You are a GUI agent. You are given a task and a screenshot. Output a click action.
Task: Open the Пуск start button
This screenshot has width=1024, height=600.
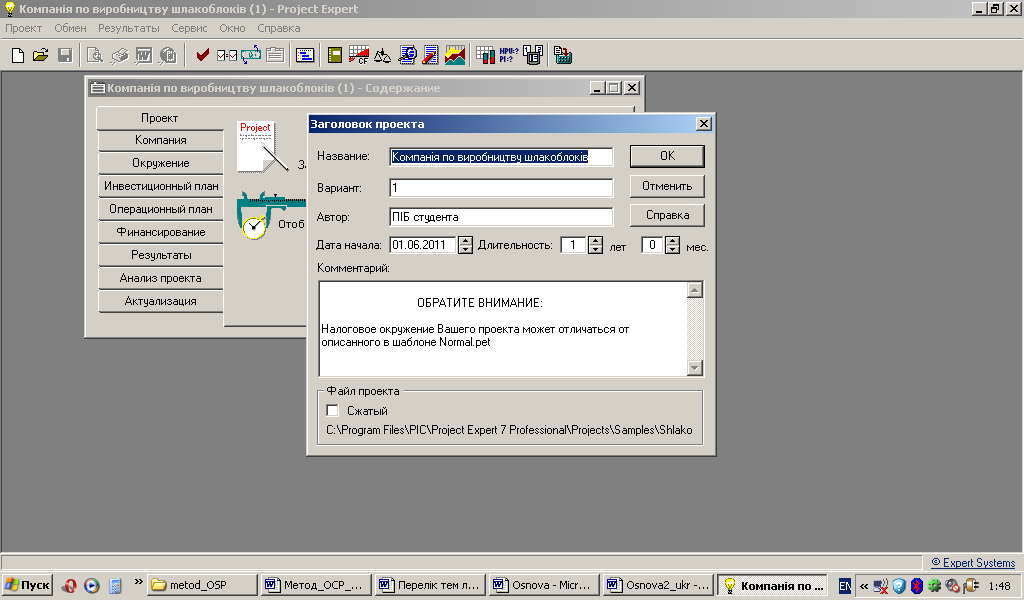[27, 585]
